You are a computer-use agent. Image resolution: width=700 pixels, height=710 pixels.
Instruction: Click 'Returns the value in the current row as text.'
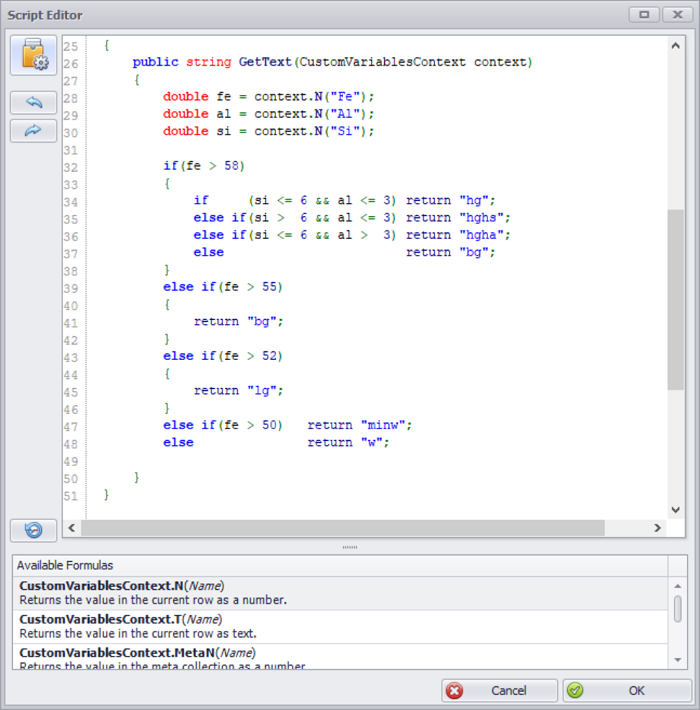[138, 633]
